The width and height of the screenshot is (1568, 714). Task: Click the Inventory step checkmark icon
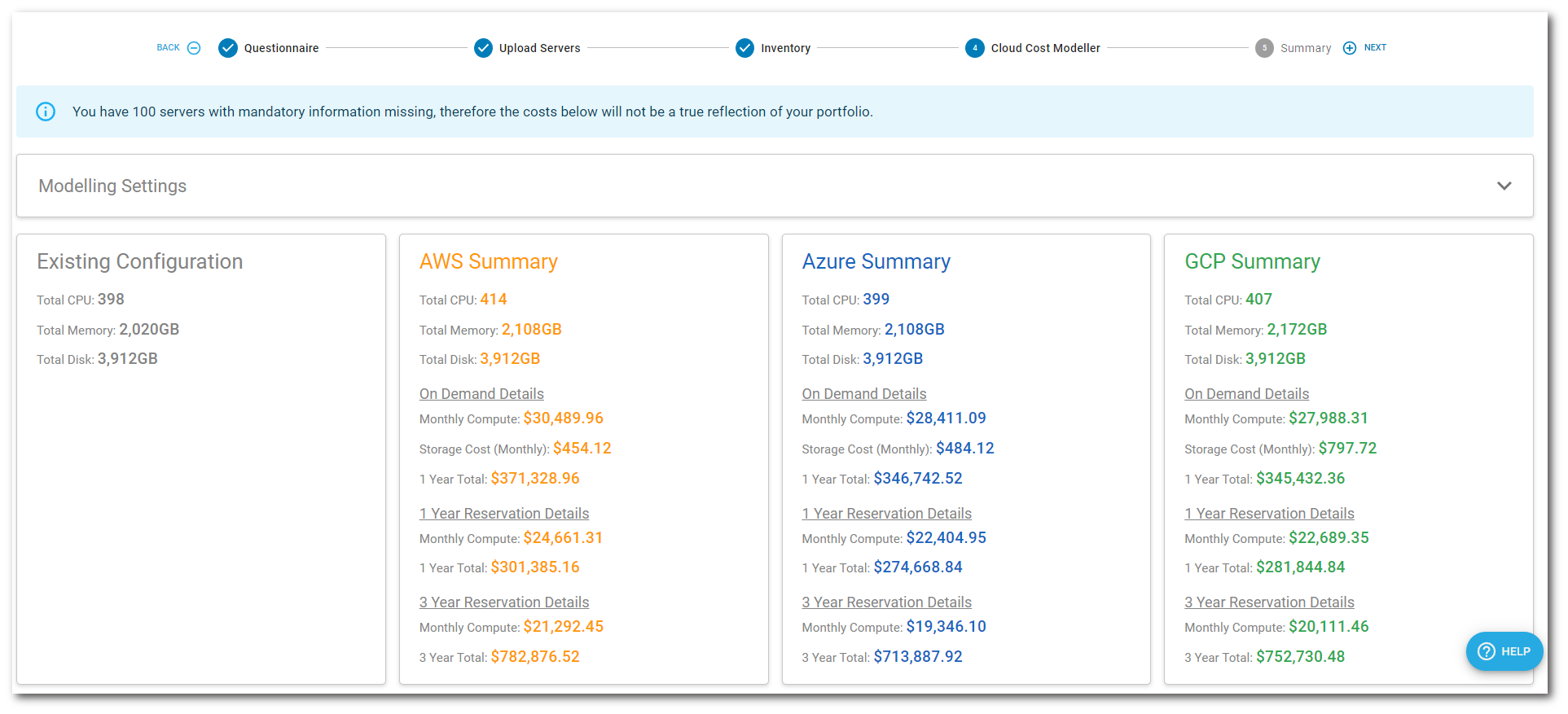pos(744,48)
